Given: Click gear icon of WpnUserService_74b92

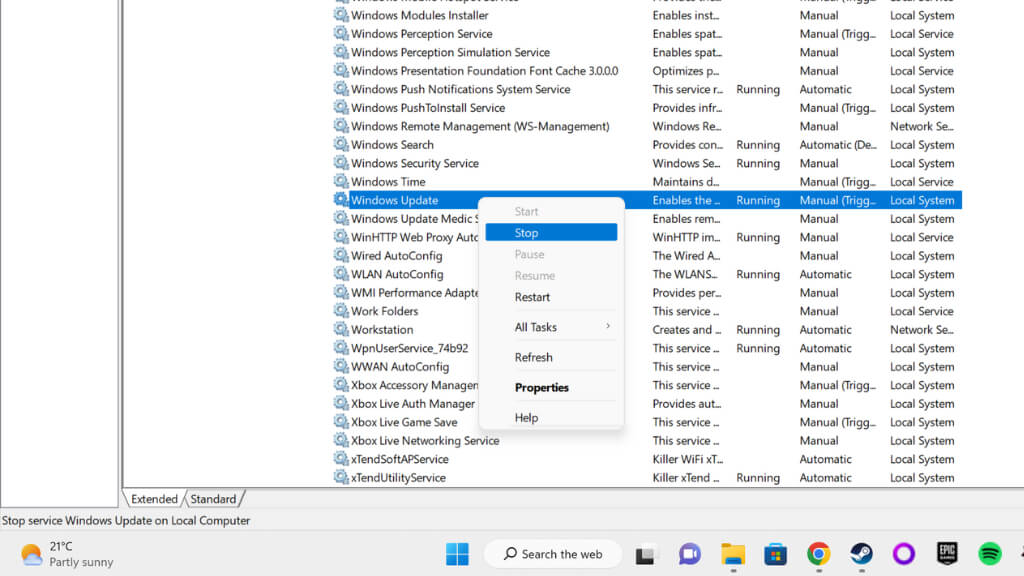Looking at the screenshot, I should [x=341, y=347].
